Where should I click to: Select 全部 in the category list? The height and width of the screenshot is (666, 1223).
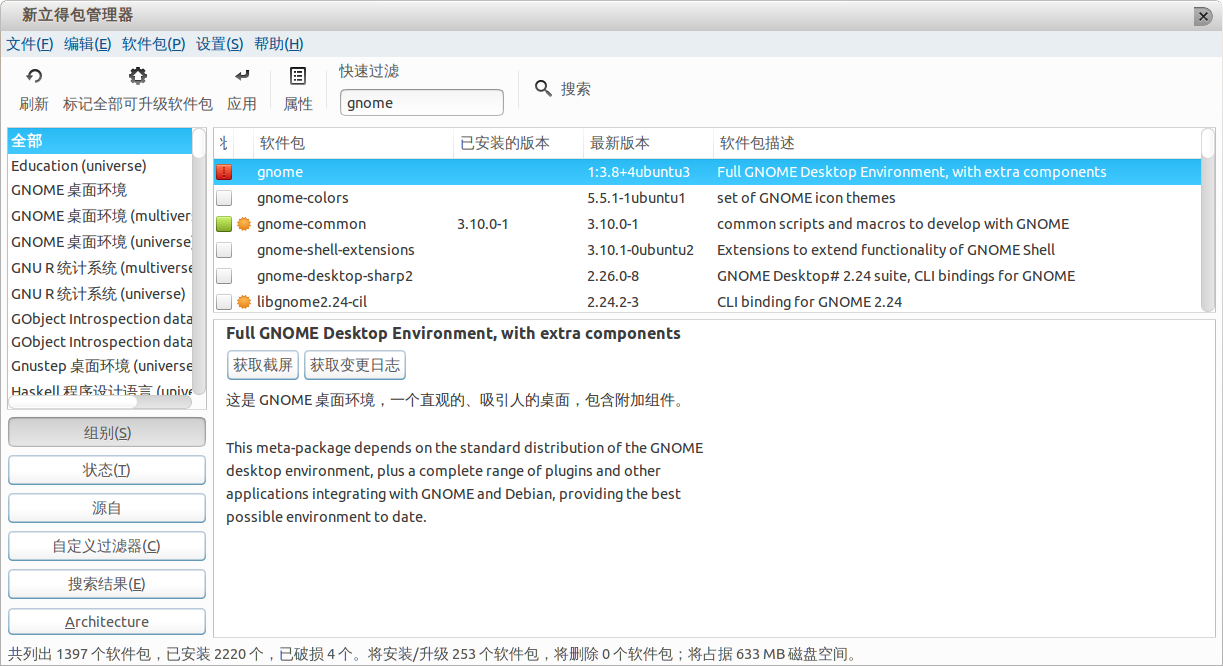pyautogui.click(x=99, y=141)
